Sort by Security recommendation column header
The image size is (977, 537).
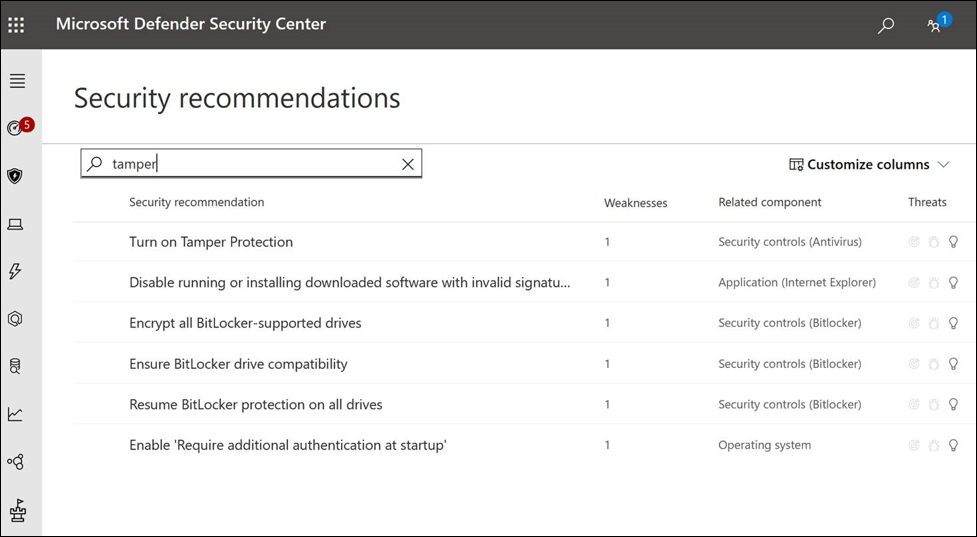pos(196,202)
